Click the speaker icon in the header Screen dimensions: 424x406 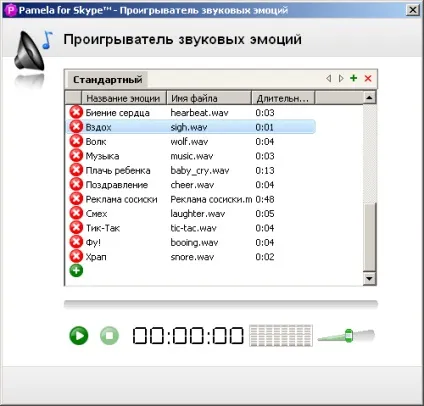29,50
